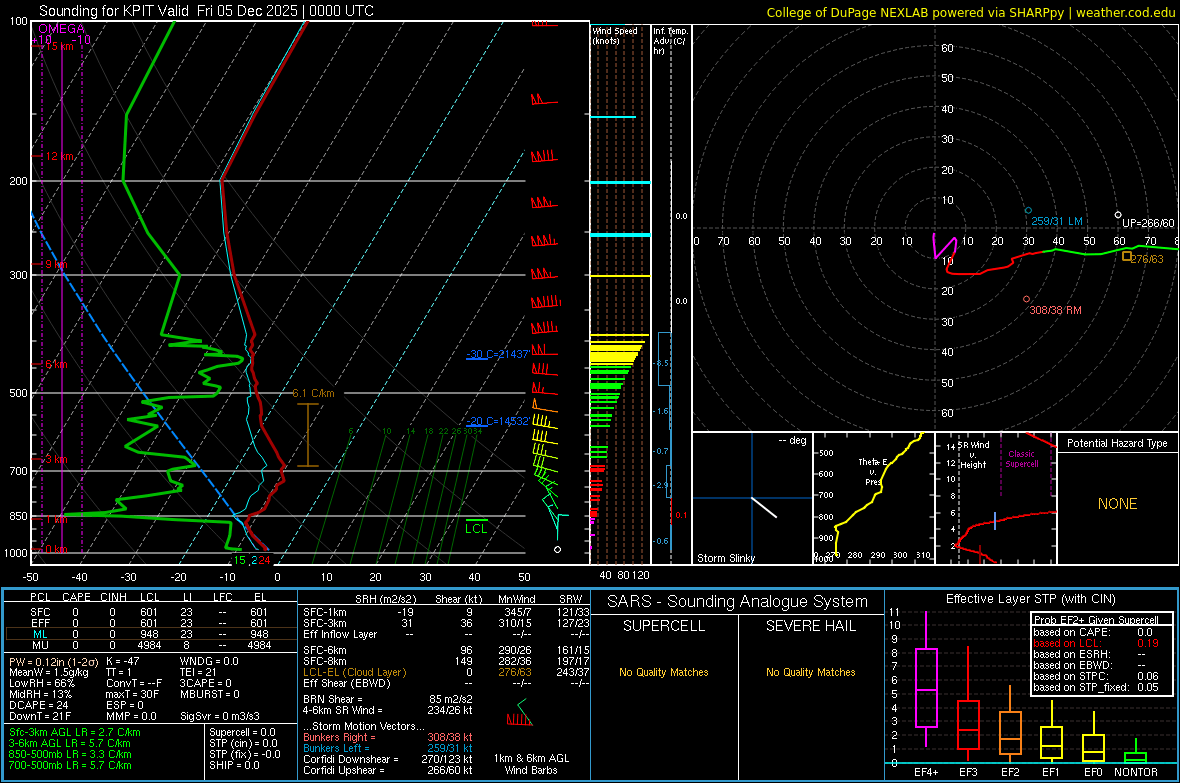The image size is (1180, 783).
Task: Click the 'SARS - Sounding Analogue System' heading
Action: (x=737, y=602)
